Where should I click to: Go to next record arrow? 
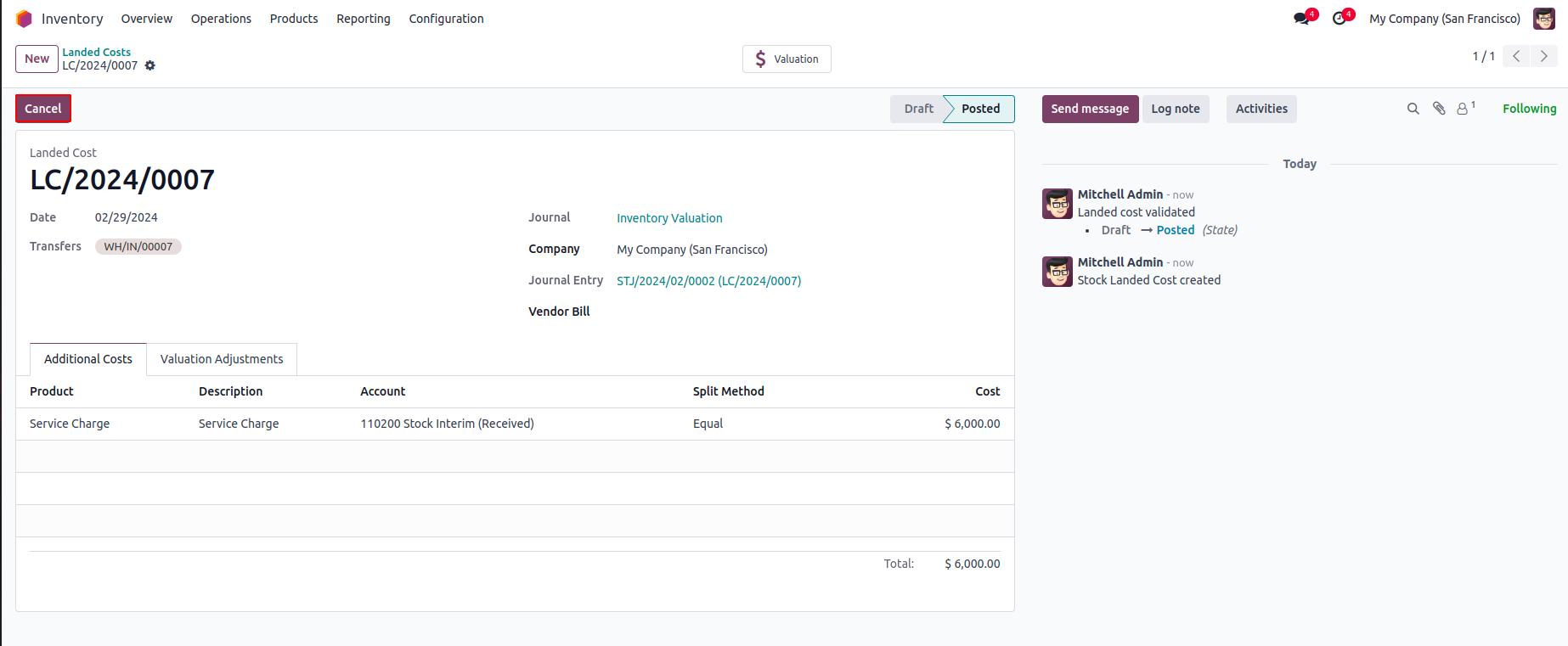point(1543,56)
